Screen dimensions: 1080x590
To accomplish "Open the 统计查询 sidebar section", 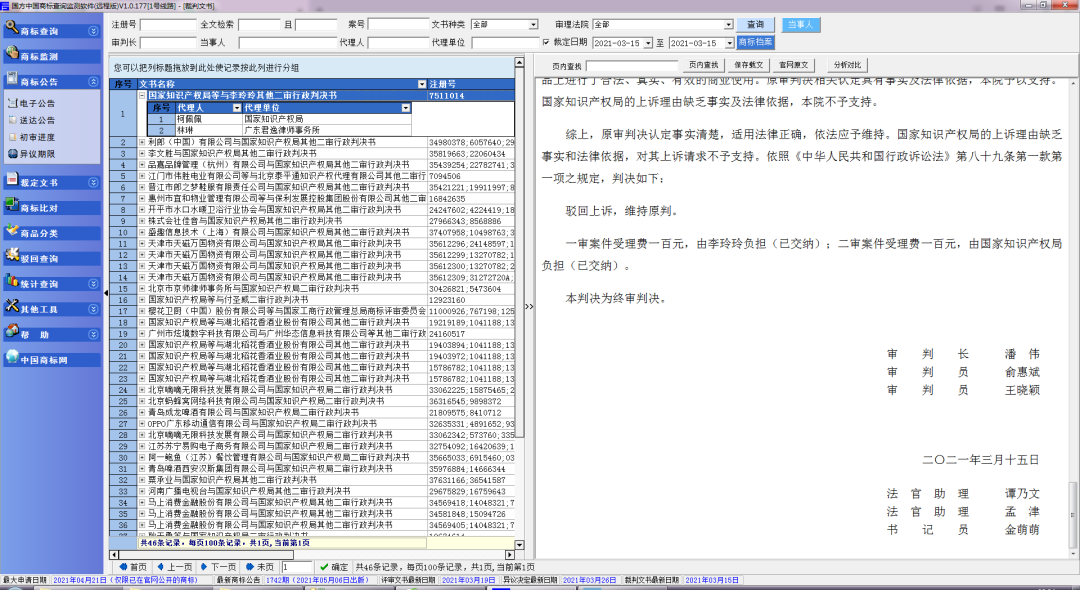I will 51,284.
